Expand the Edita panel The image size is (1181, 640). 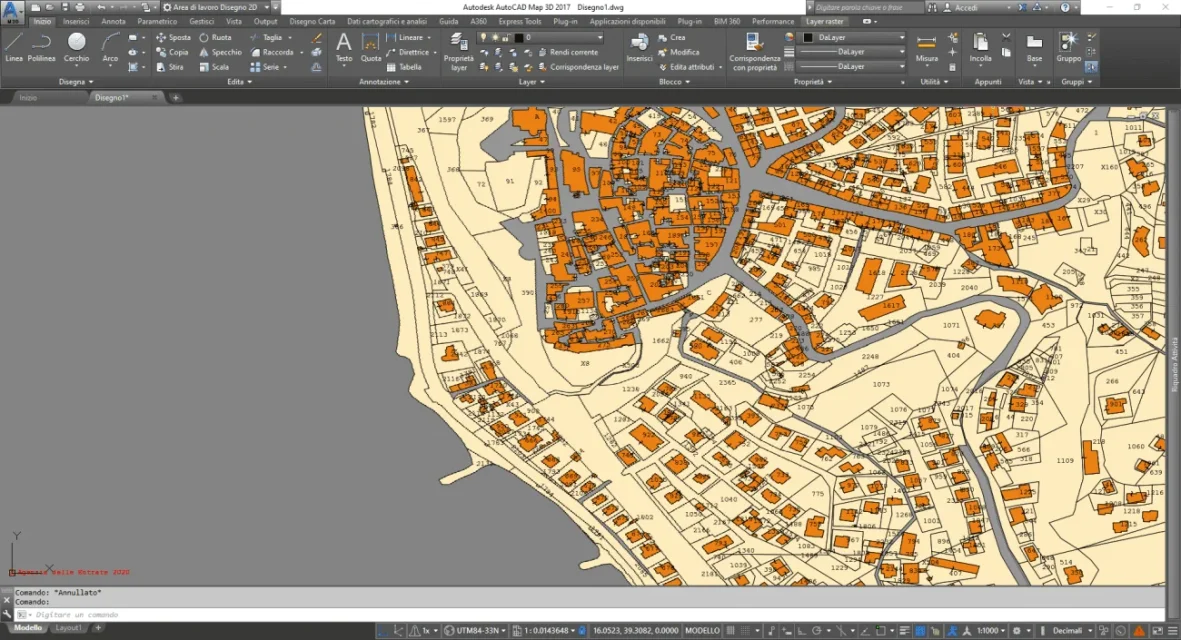[240, 81]
